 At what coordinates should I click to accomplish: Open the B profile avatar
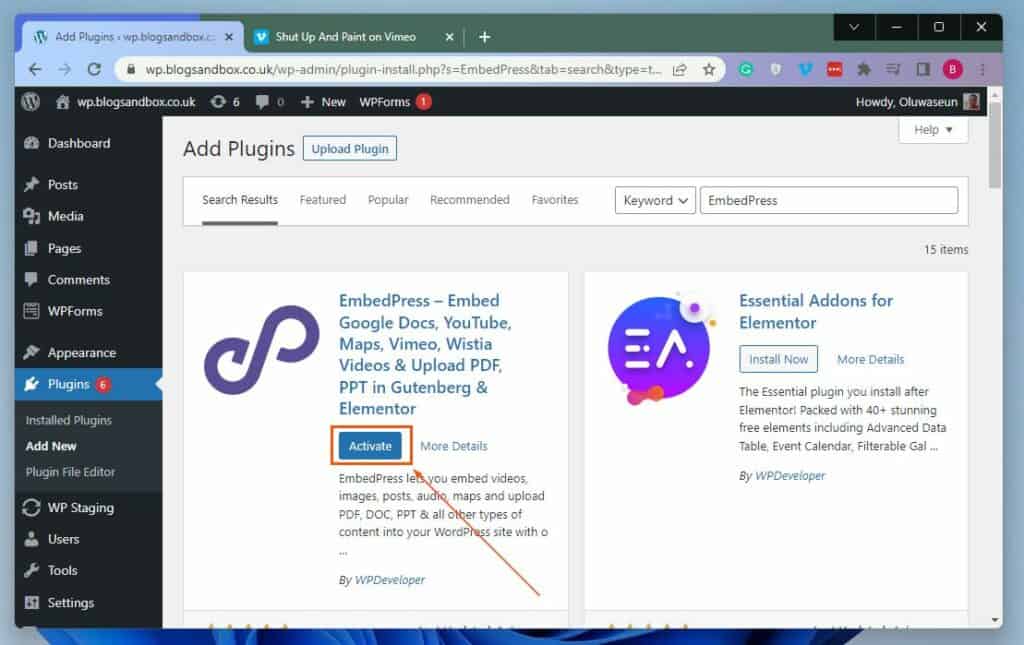click(952, 69)
